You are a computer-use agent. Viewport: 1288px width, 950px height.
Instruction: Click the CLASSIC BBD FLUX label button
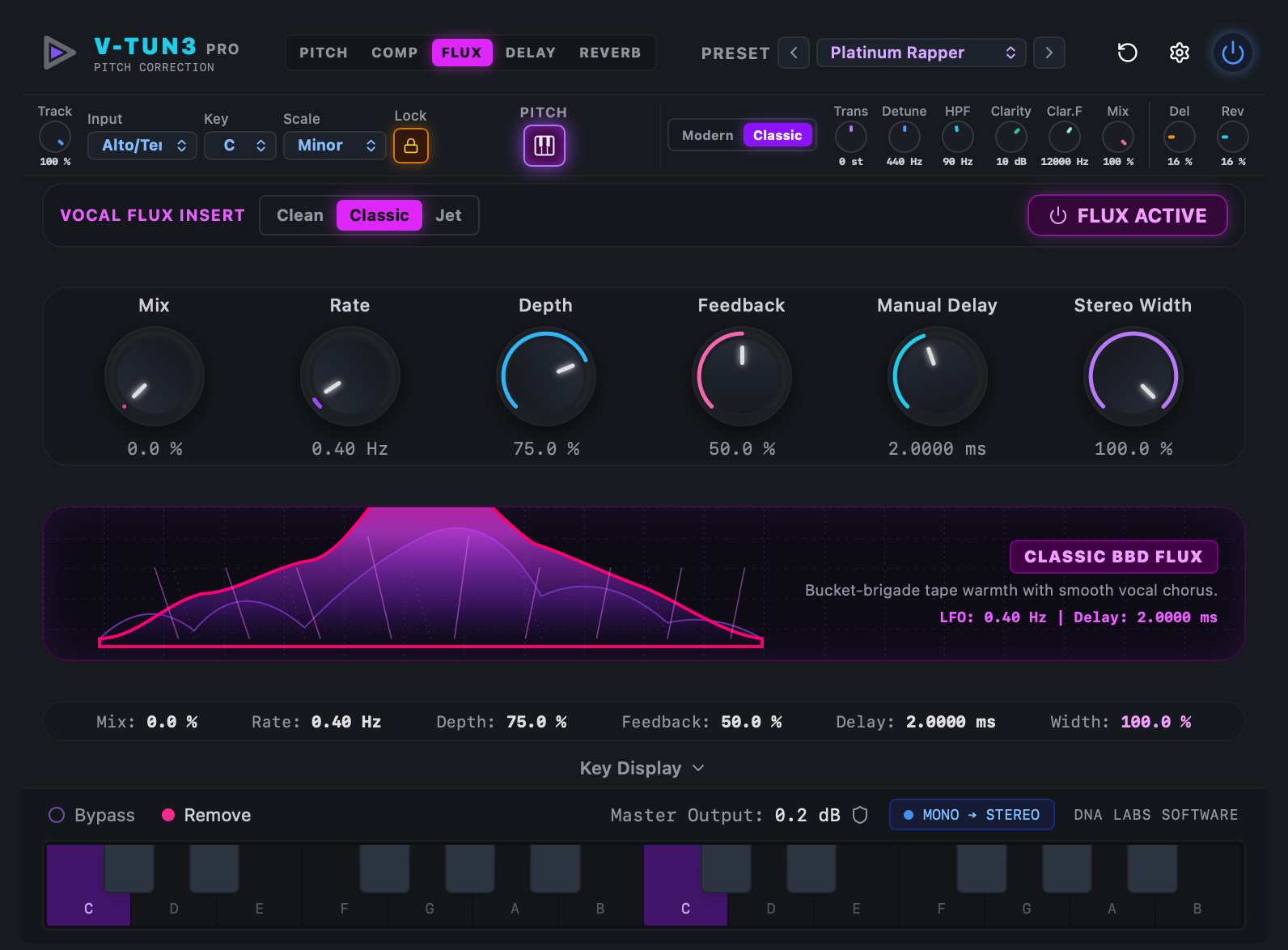coord(1113,557)
